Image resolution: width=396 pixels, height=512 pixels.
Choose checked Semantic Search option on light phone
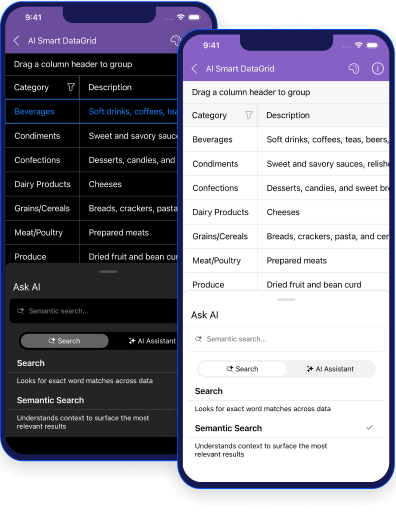(x=286, y=428)
